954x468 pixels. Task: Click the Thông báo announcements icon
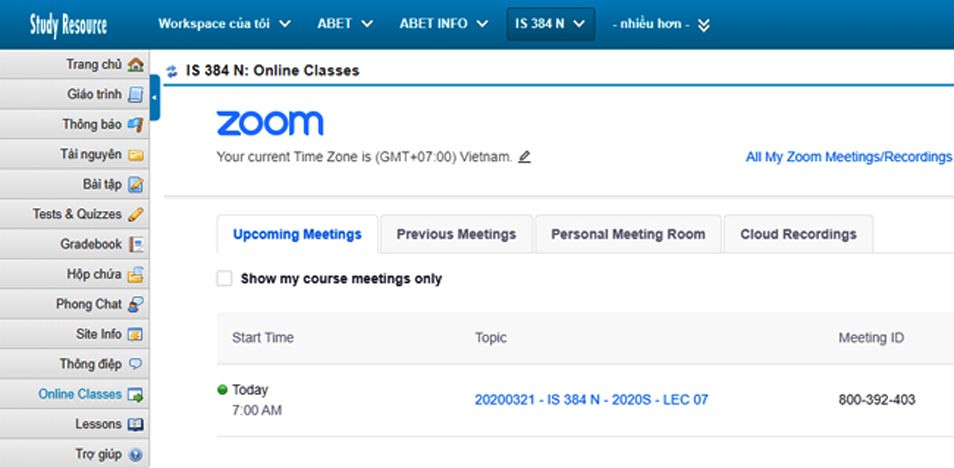(x=136, y=125)
